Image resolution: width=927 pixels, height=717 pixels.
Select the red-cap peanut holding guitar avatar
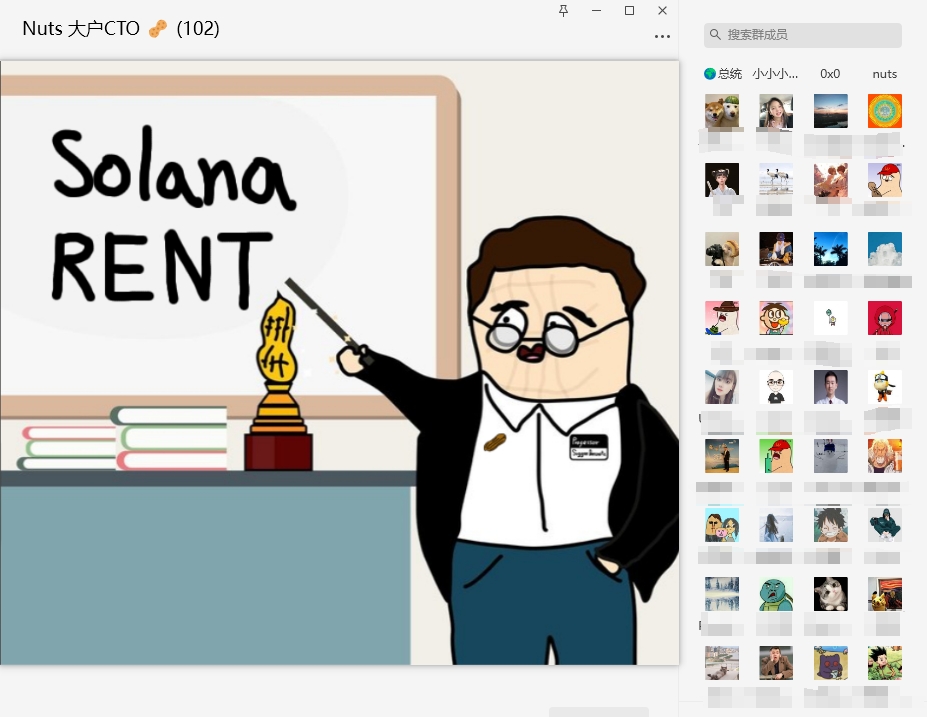[885, 180]
